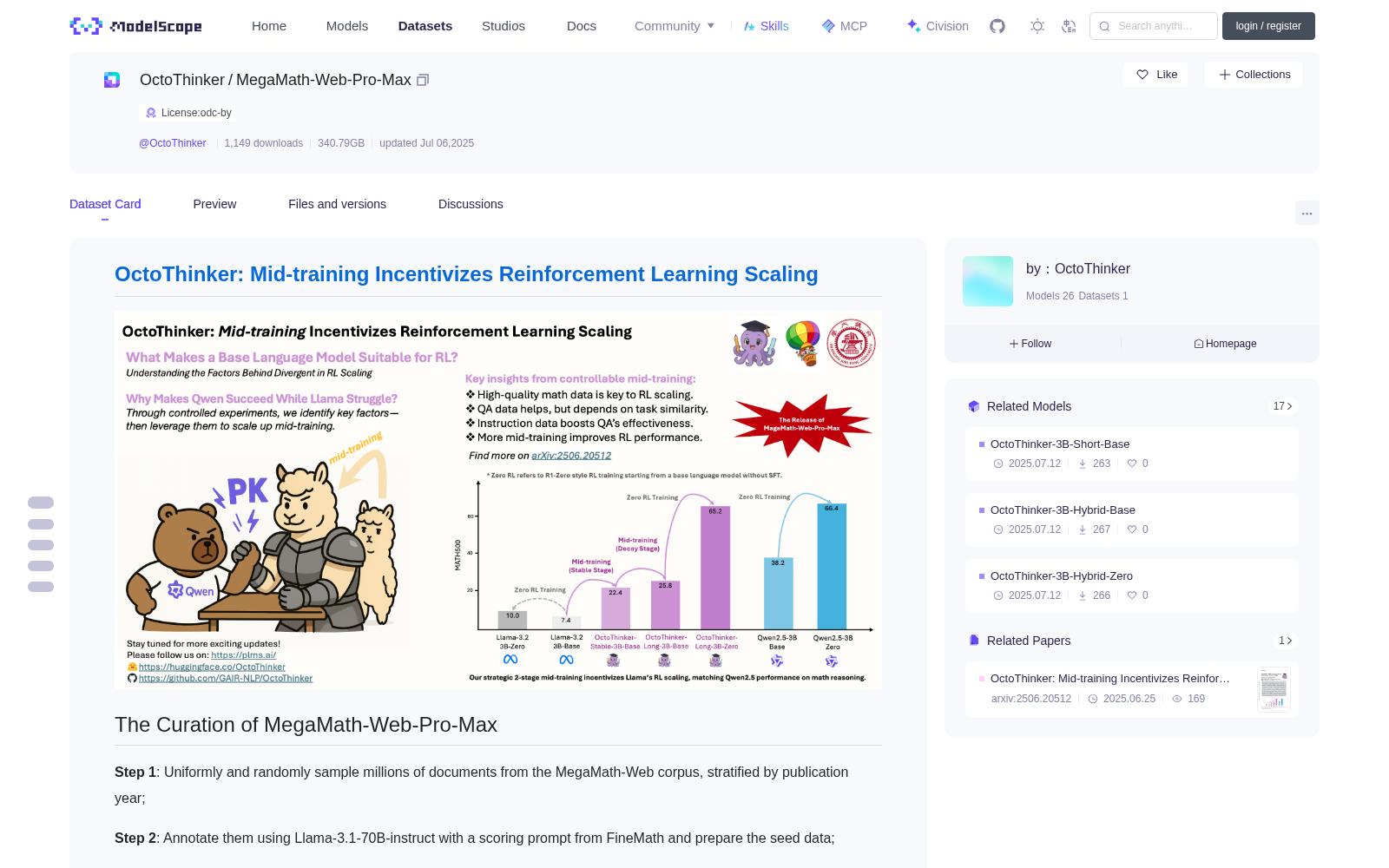Click the arxiv:2506.20512 paper identifier
The height and width of the screenshot is (868, 1389).
1031,699
